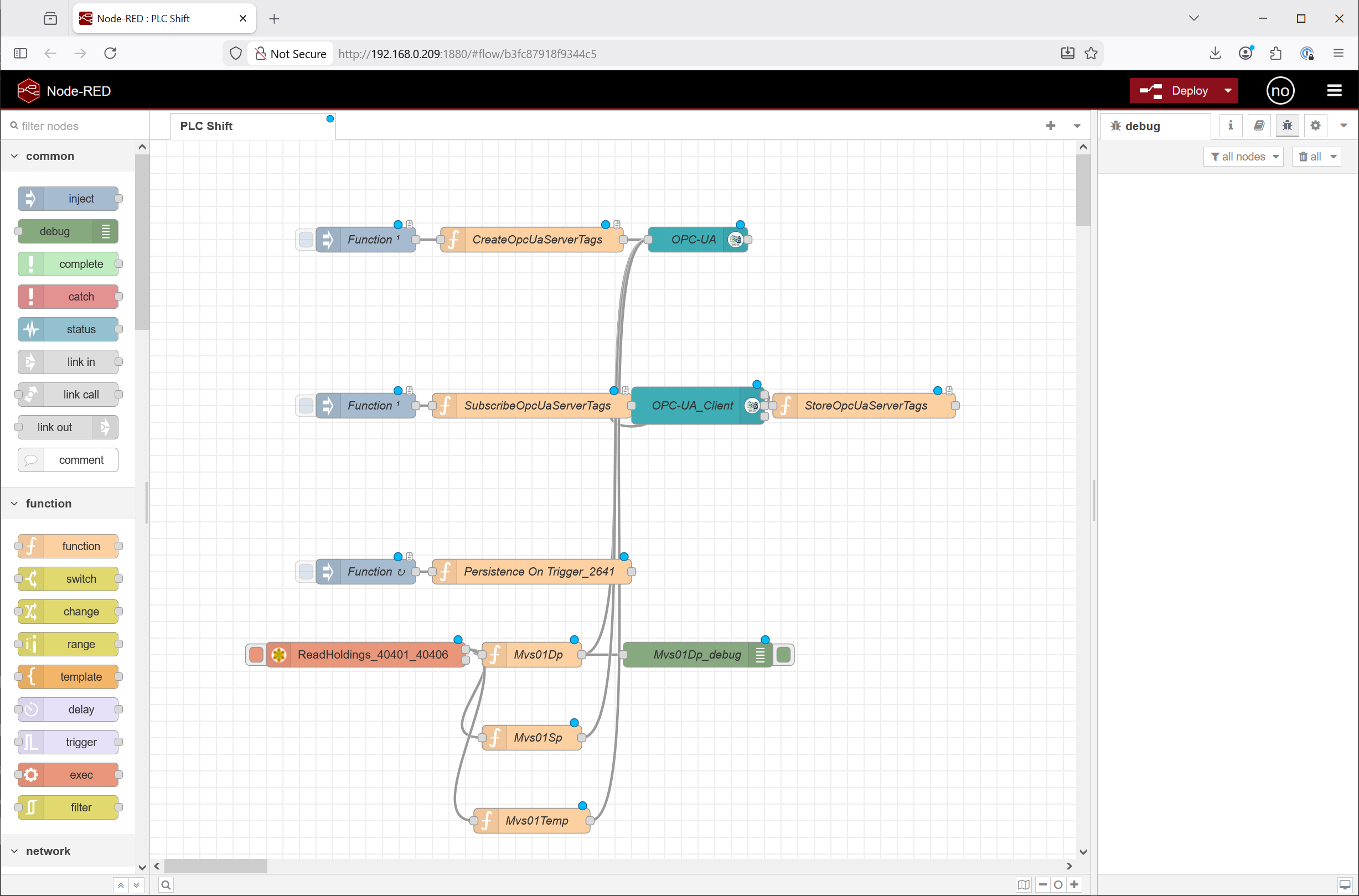
Task: Open the all nodes filter dropdown
Action: [1243, 157]
